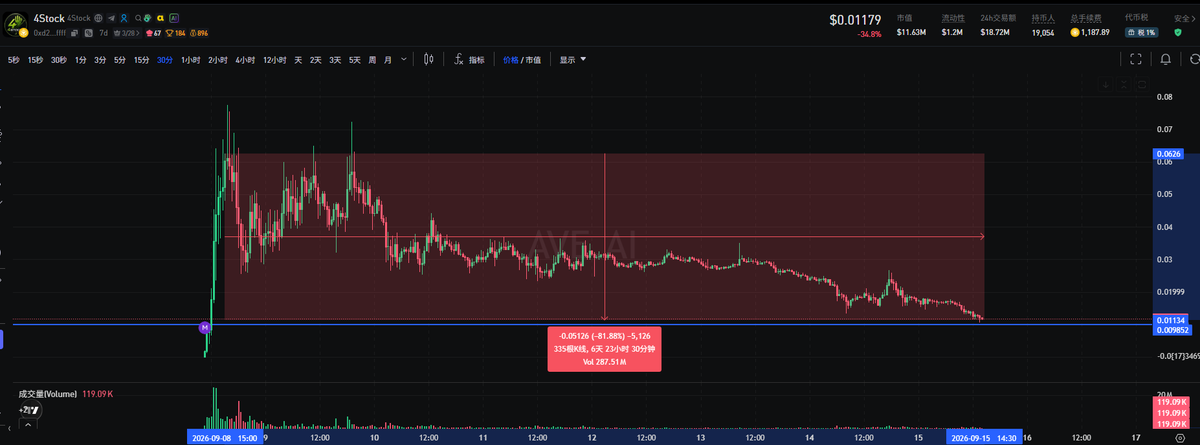1200x445 pixels.
Task: Click the $0.01179 token price
Action: click(x=855, y=19)
